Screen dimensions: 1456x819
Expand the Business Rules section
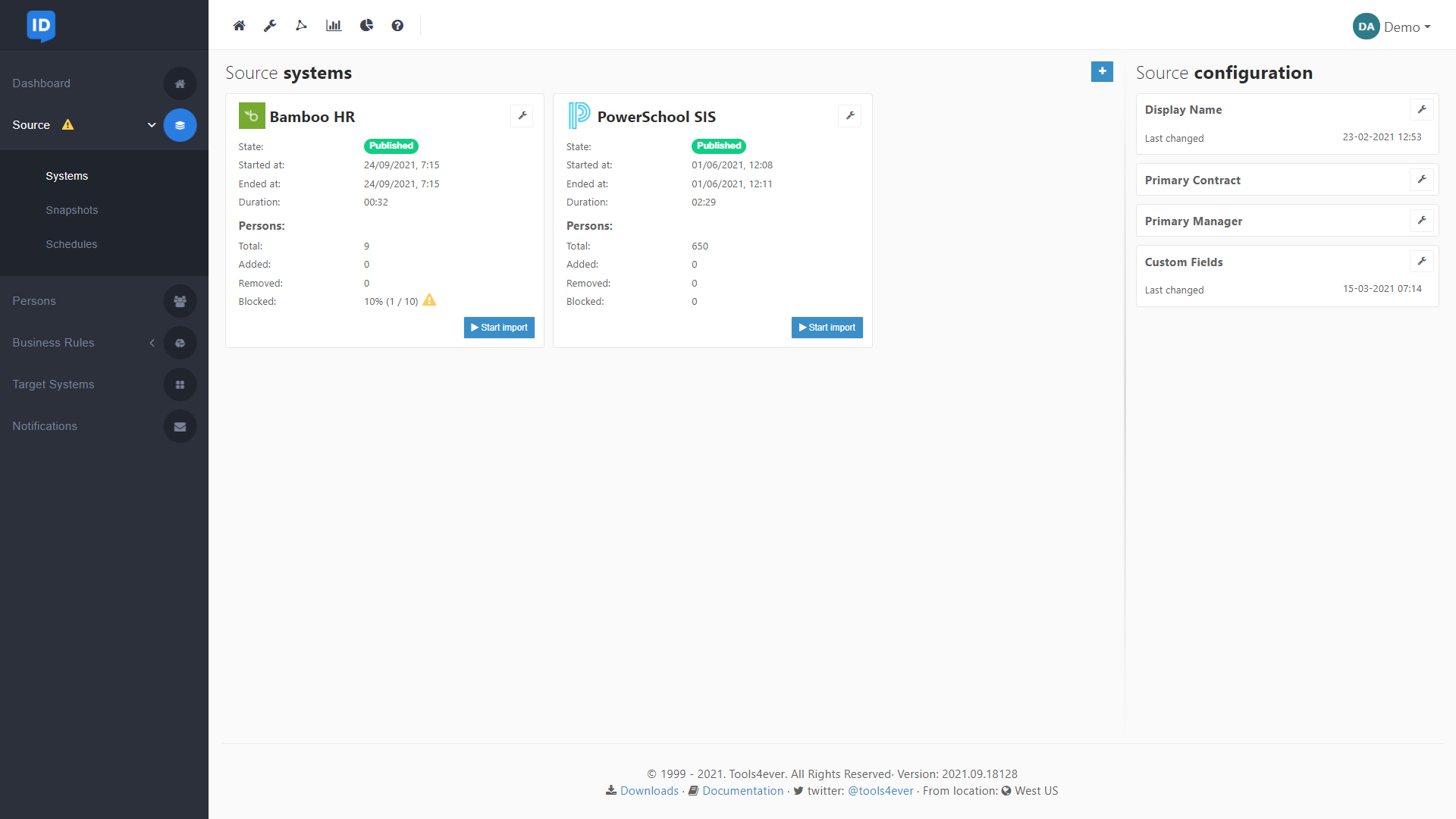click(x=151, y=342)
